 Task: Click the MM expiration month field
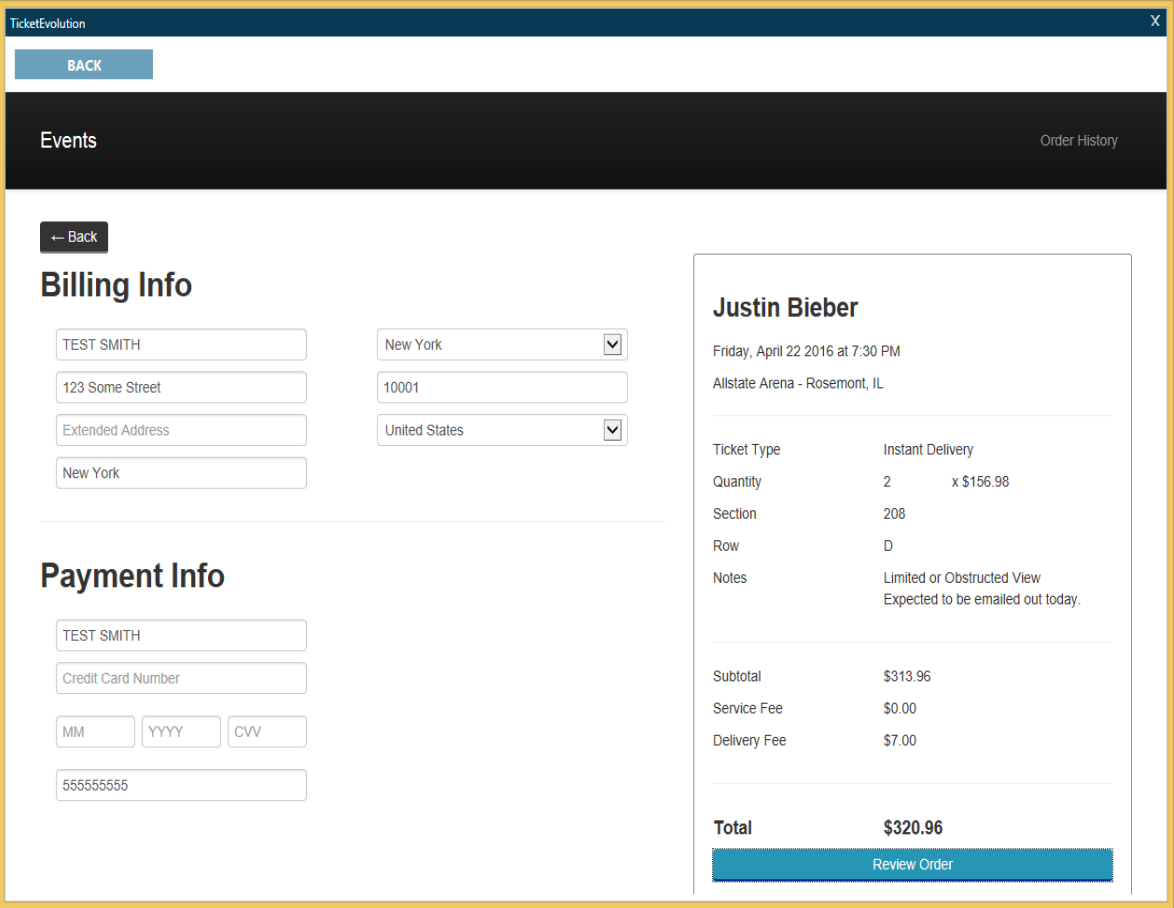click(x=95, y=731)
